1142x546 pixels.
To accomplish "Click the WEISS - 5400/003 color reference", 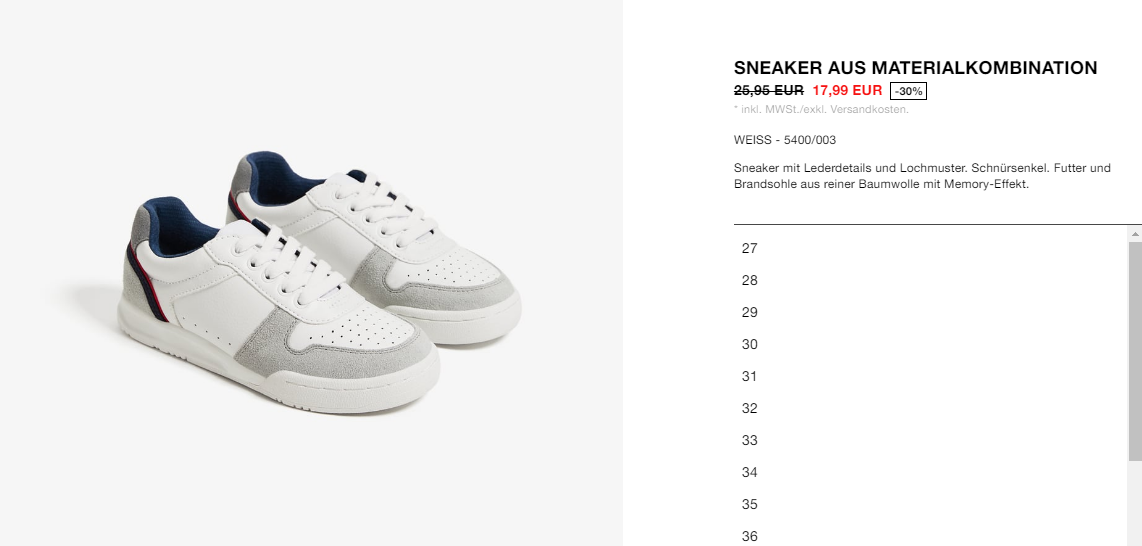I will pyautogui.click(x=785, y=140).
